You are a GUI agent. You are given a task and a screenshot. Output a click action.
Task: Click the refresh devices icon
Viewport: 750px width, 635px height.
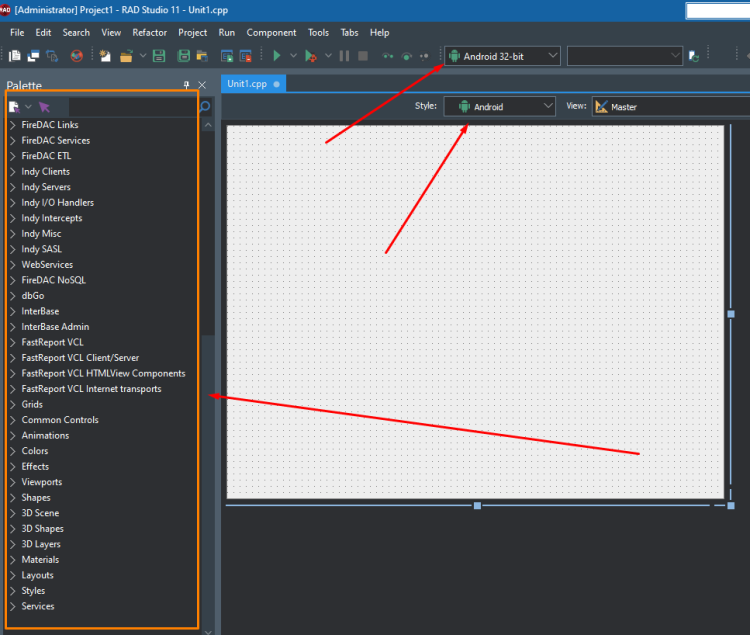click(694, 56)
